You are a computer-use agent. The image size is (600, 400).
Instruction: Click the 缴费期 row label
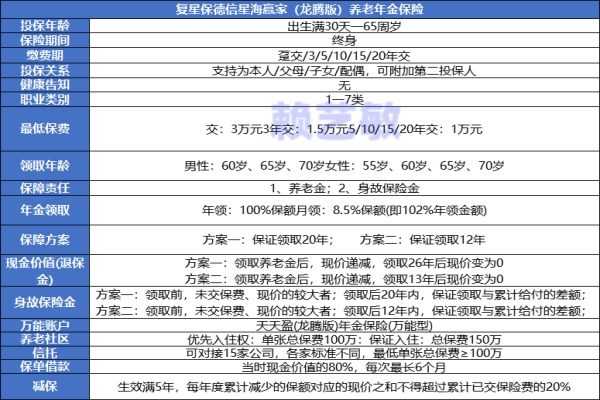(x=45, y=56)
